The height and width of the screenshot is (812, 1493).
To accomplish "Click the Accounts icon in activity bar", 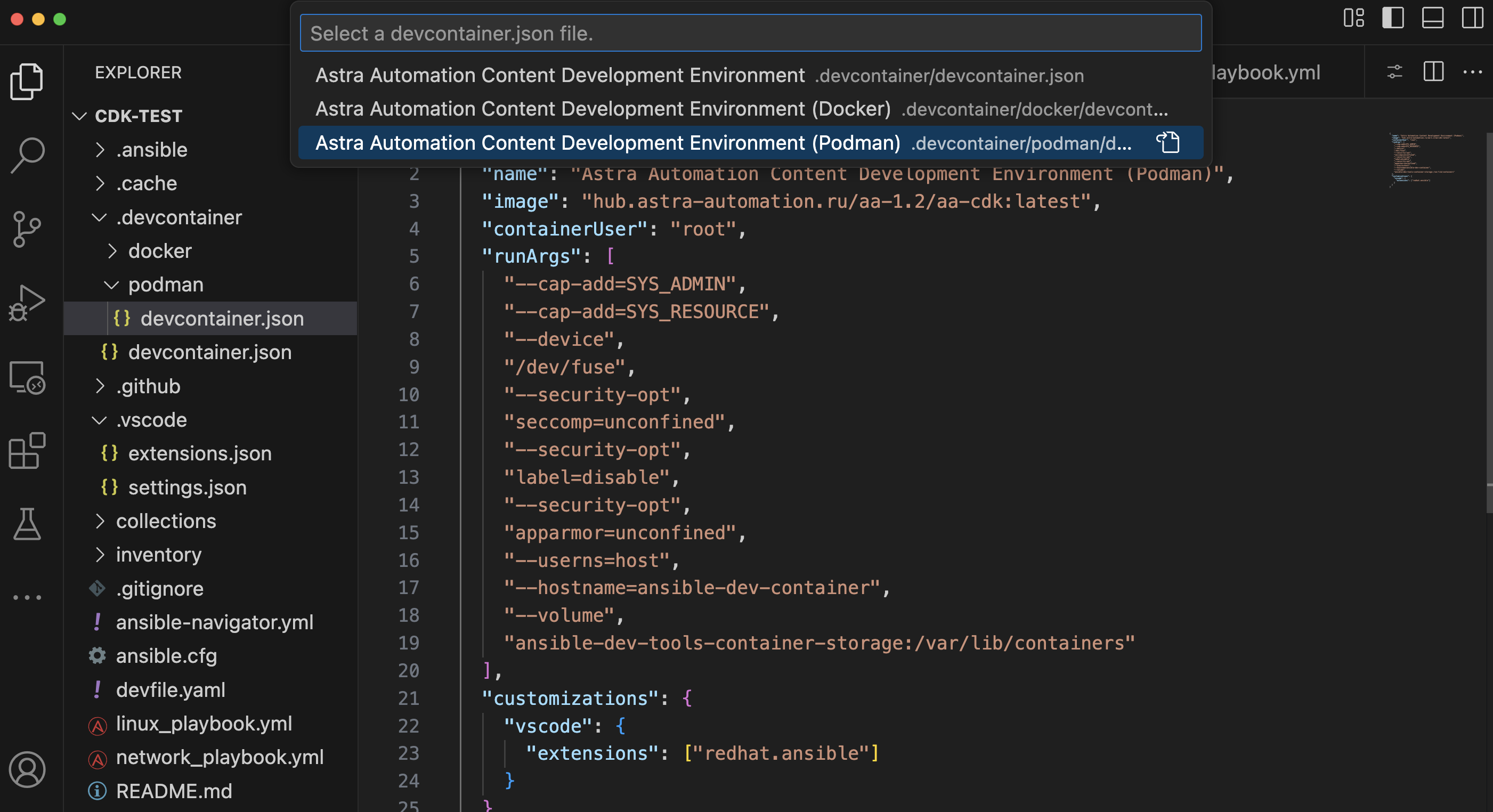I will point(27,769).
